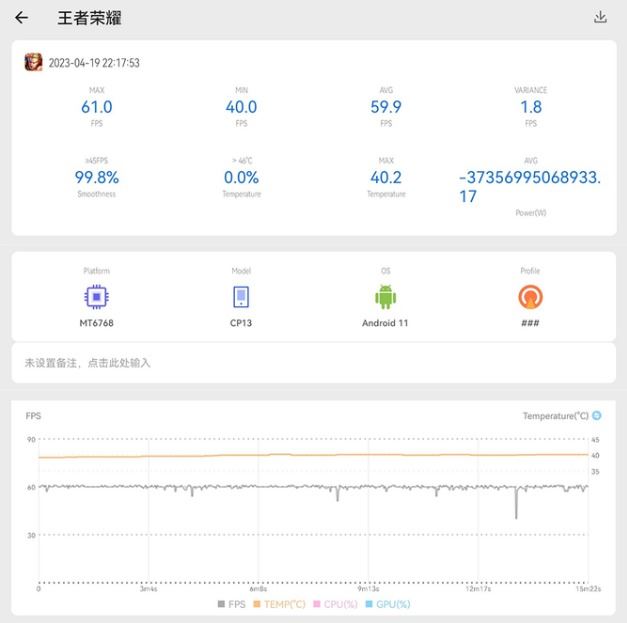Select the CP13 model device icon
The width and height of the screenshot is (627, 623).
pyautogui.click(x=241, y=297)
